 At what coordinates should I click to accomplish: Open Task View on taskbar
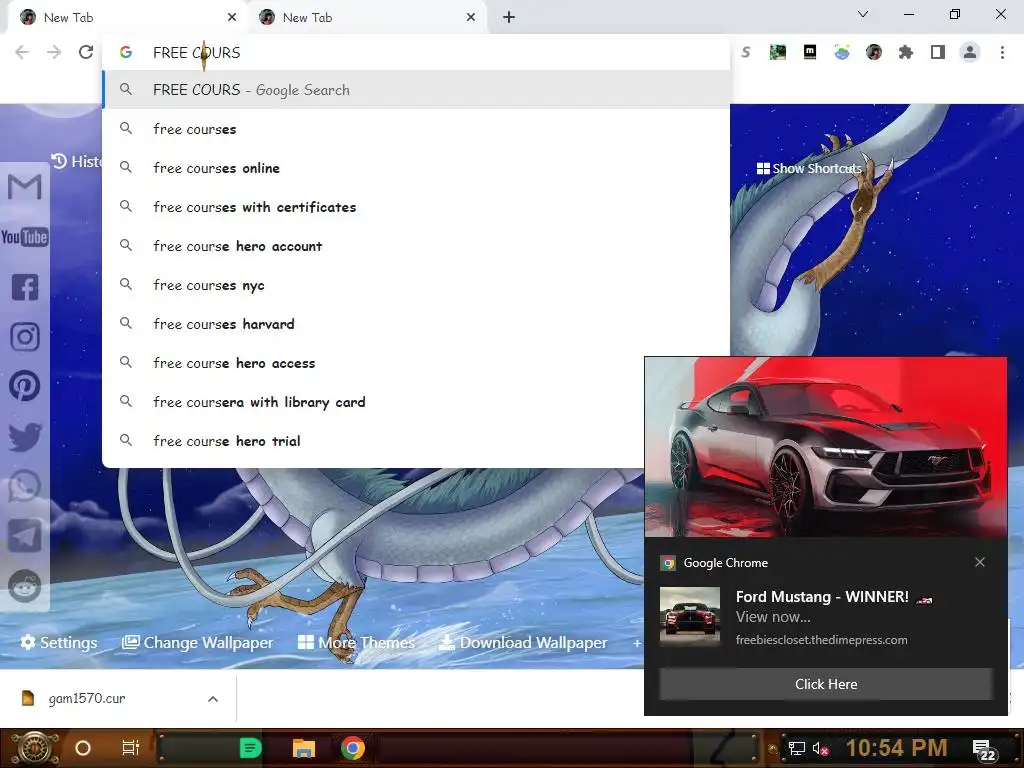pyautogui.click(x=131, y=748)
